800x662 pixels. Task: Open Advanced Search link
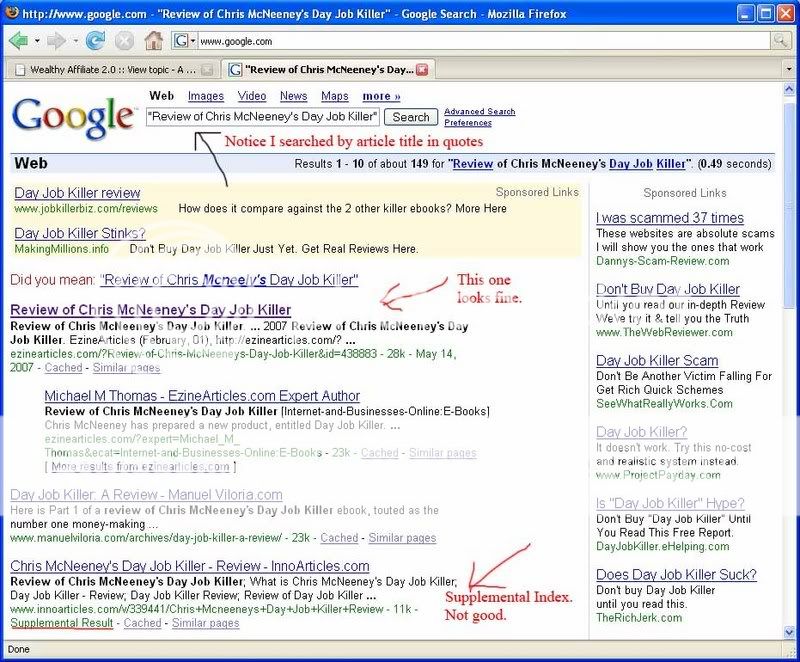point(480,111)
